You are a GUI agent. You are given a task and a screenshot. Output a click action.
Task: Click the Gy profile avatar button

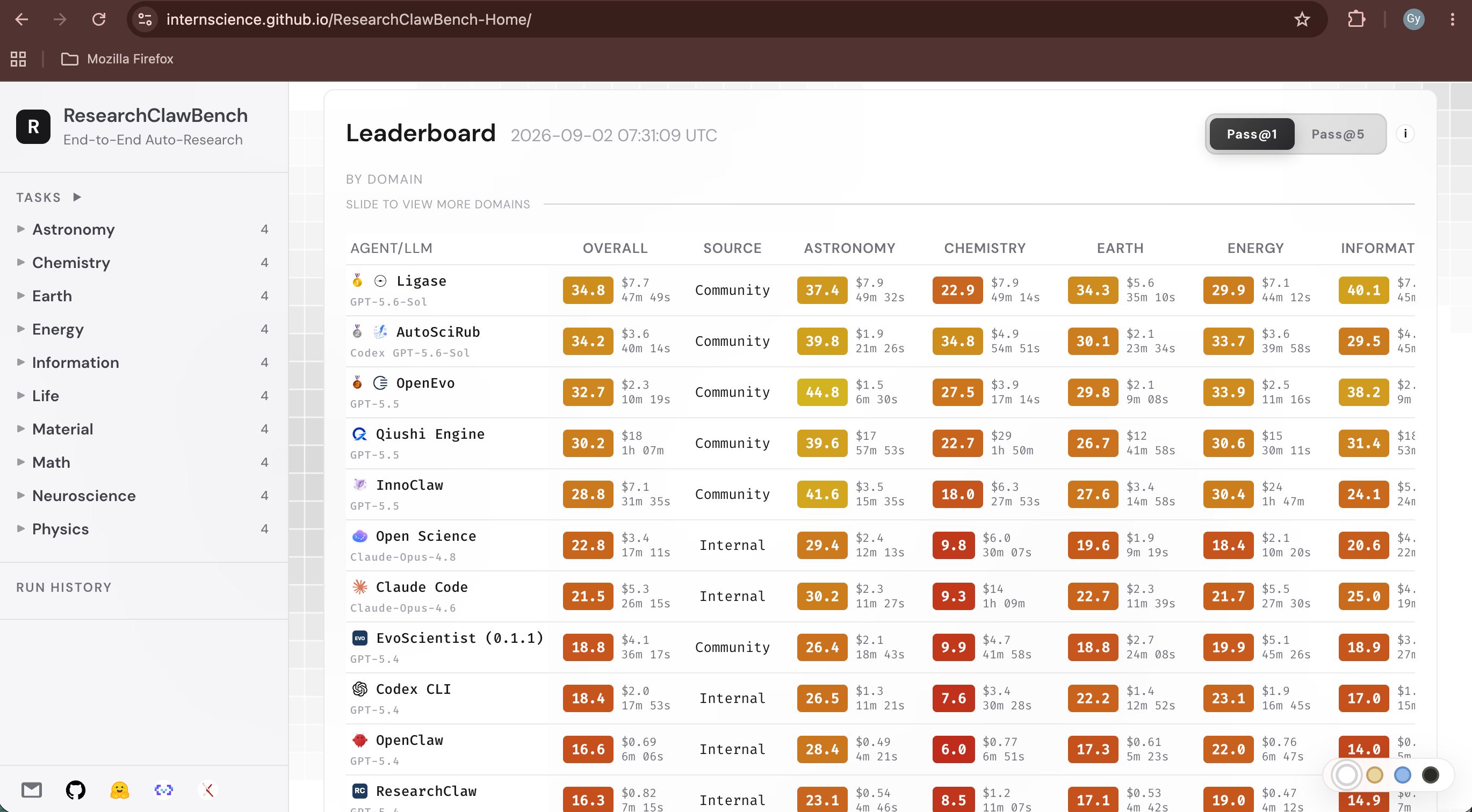click(x=1413, y=19)
